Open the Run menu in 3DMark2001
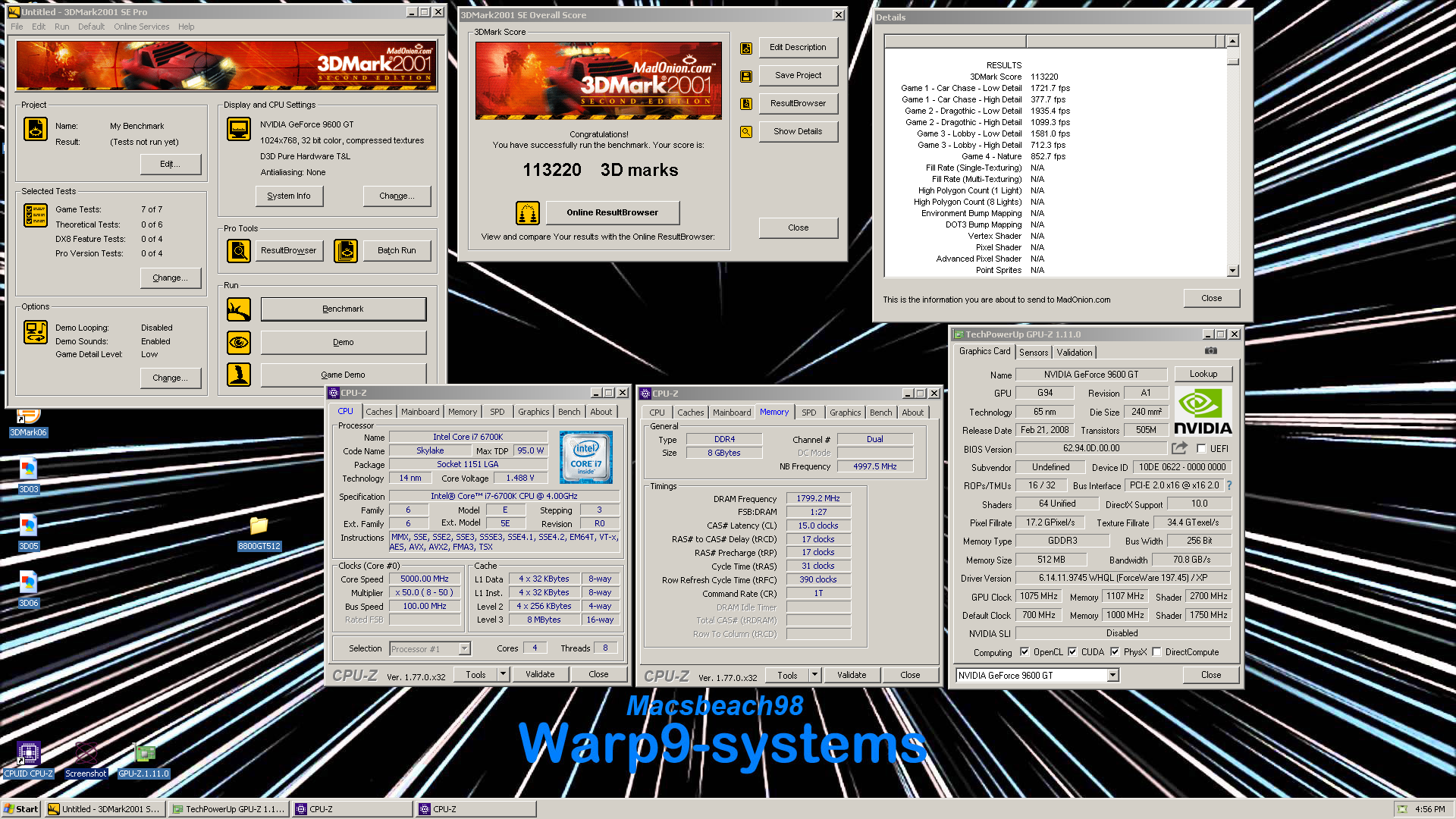This screenshot has height=819, width=1456. click(61, 27)
